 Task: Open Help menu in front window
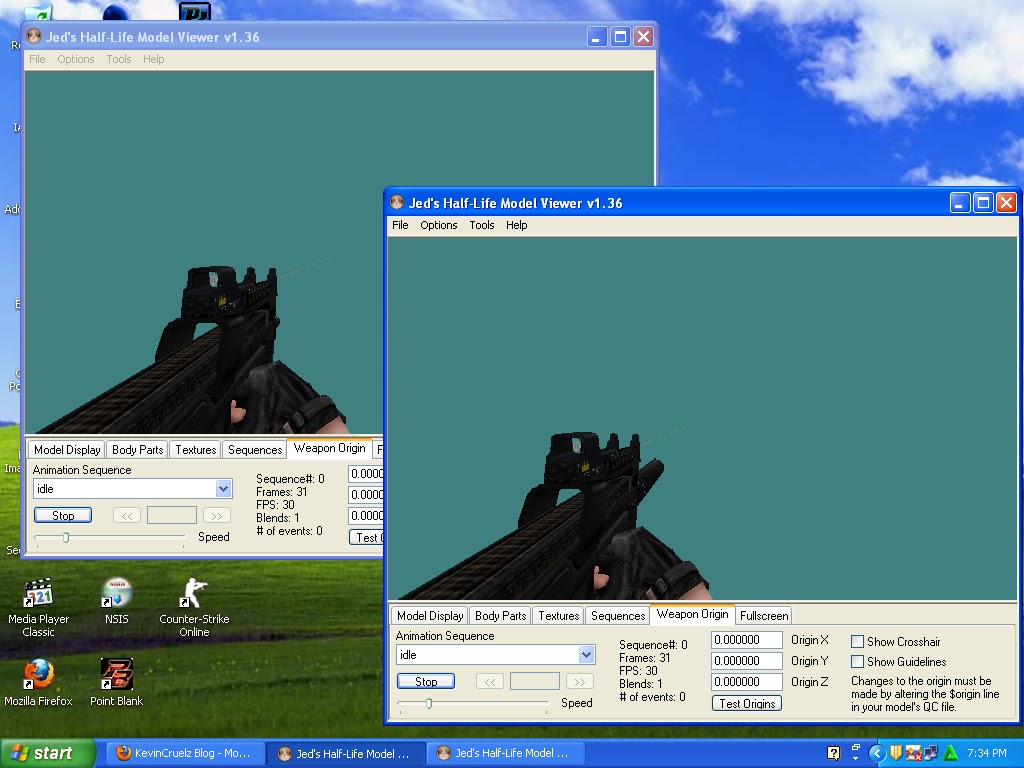tap(516, 225)
